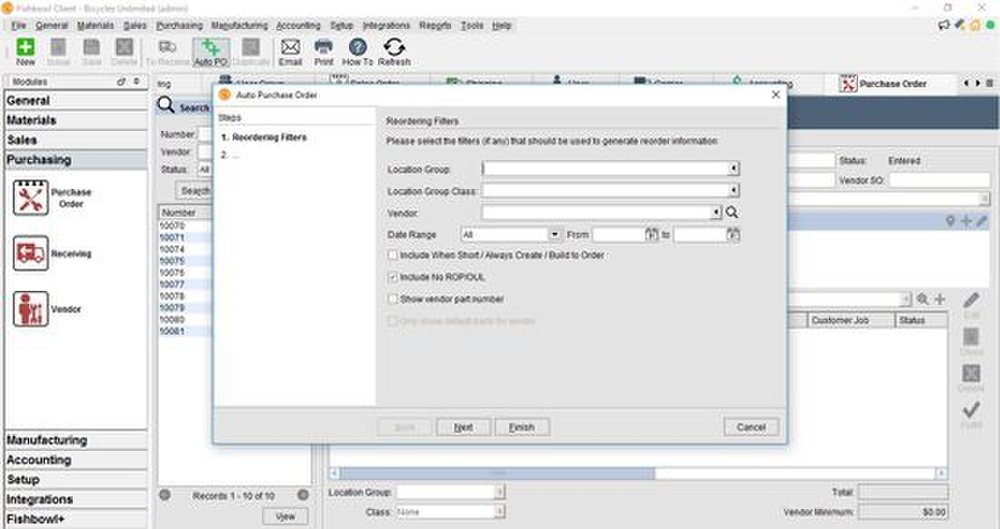The image size is (1000, 529).
Task: Open the How To help icon
Action: point(358,52)
